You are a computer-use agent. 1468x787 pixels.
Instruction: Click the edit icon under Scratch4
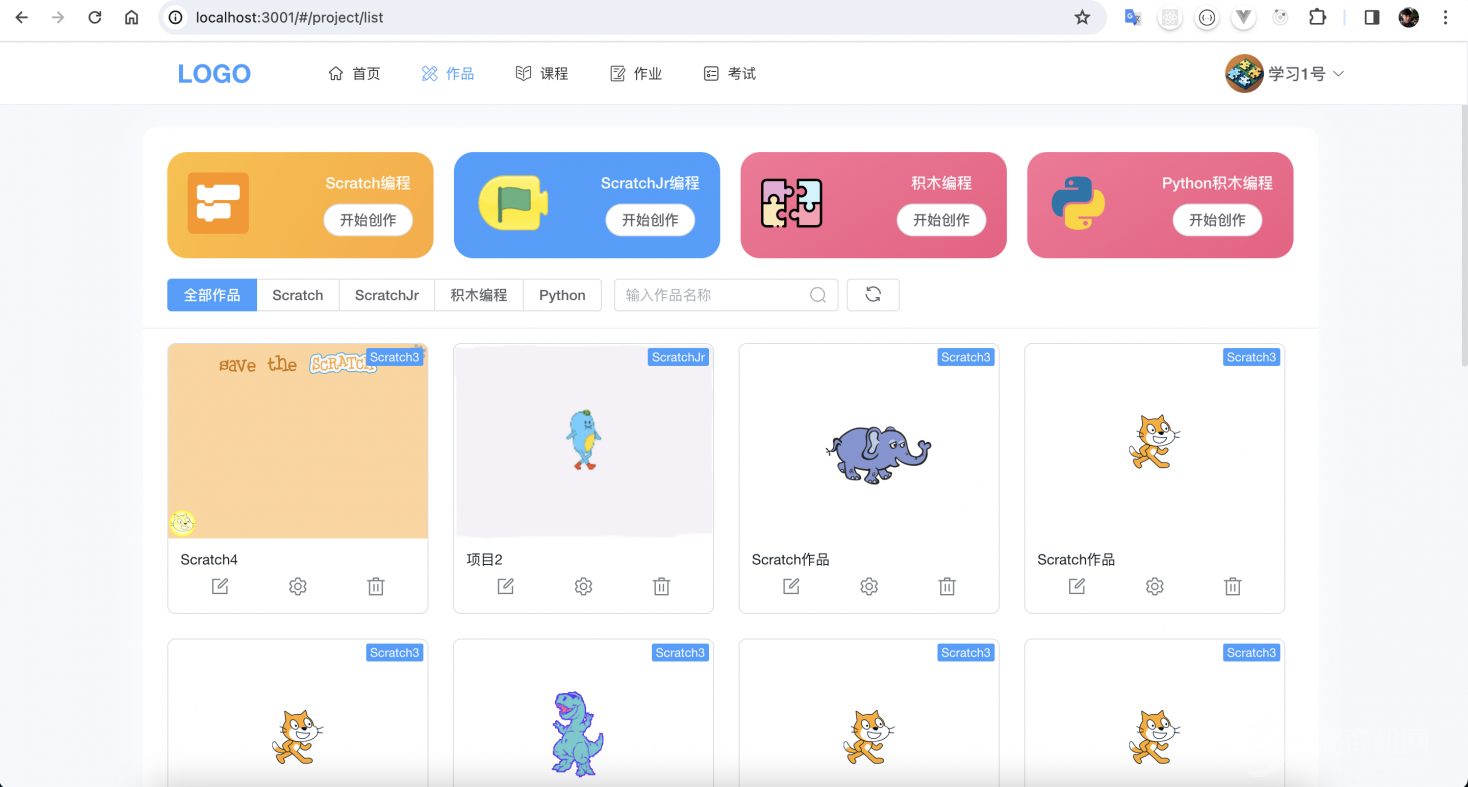[x=220, y=587]
